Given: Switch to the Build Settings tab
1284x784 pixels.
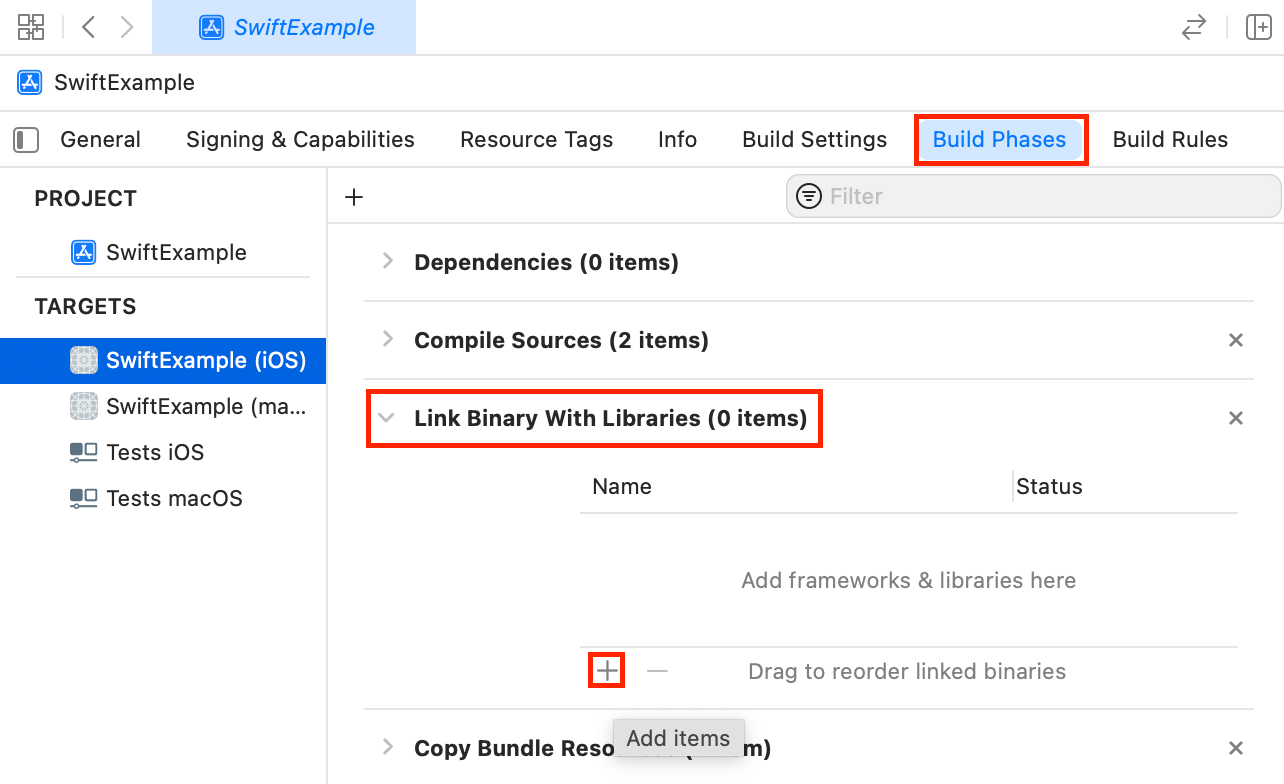Looking at the screenshot, I should pos(814,140).
